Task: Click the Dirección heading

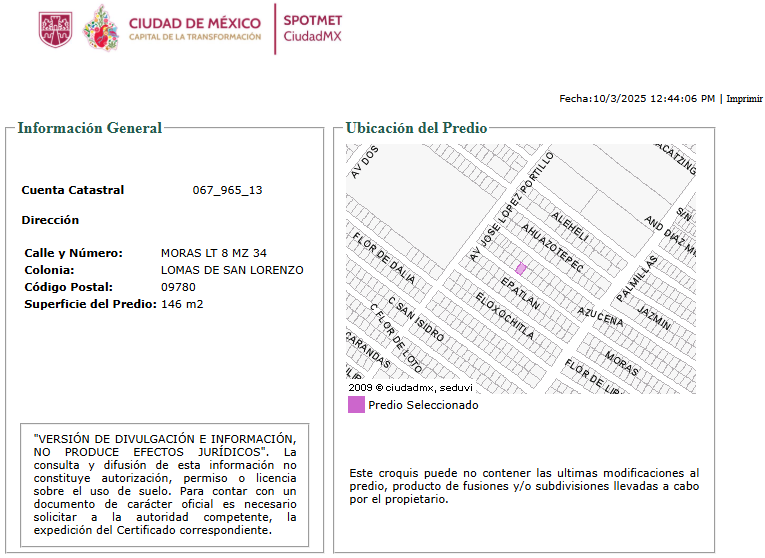Action: 50,220
